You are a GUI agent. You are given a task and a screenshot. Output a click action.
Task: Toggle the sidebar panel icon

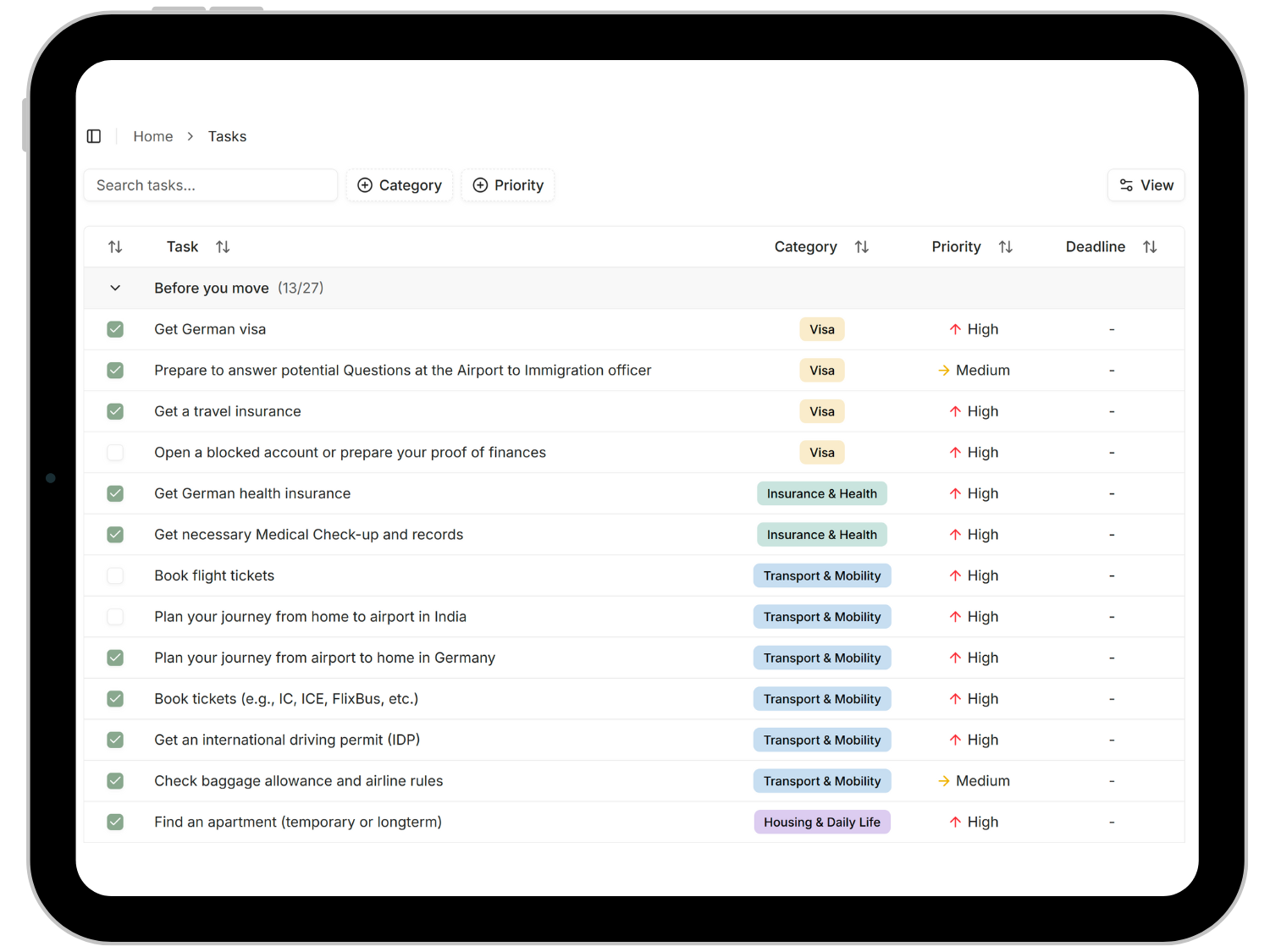[94, 136]
